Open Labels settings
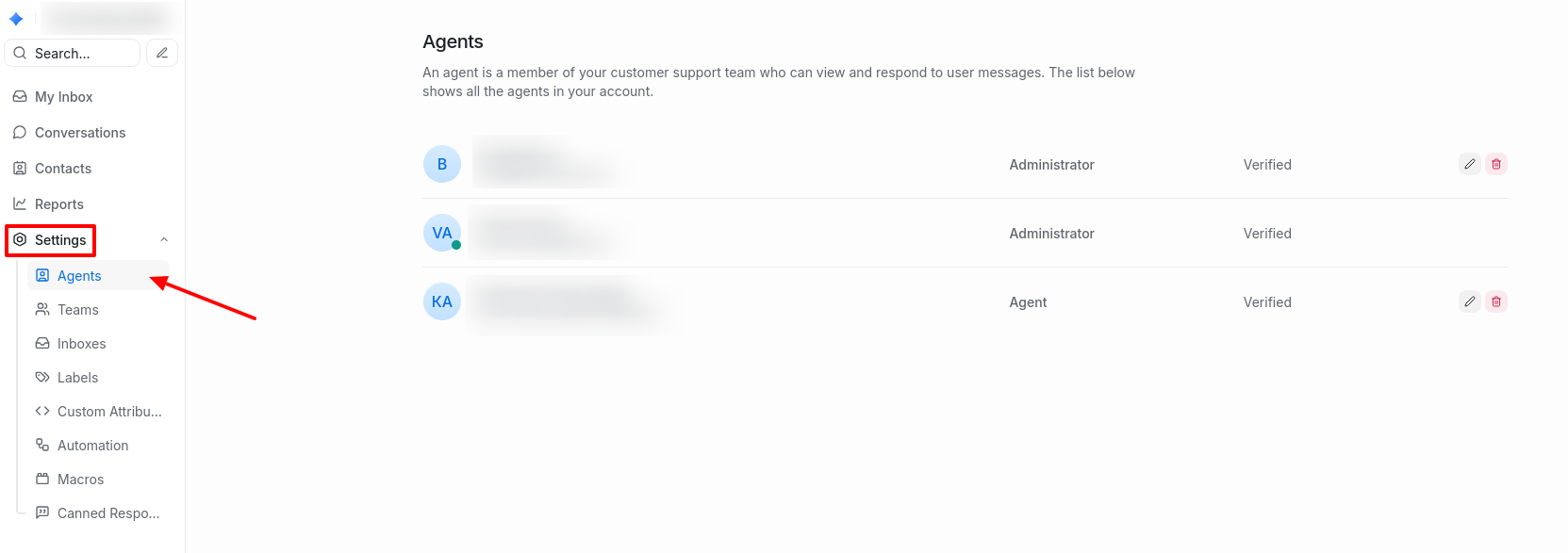Viewport: 1568px width, 553px height. coord(77,378)
